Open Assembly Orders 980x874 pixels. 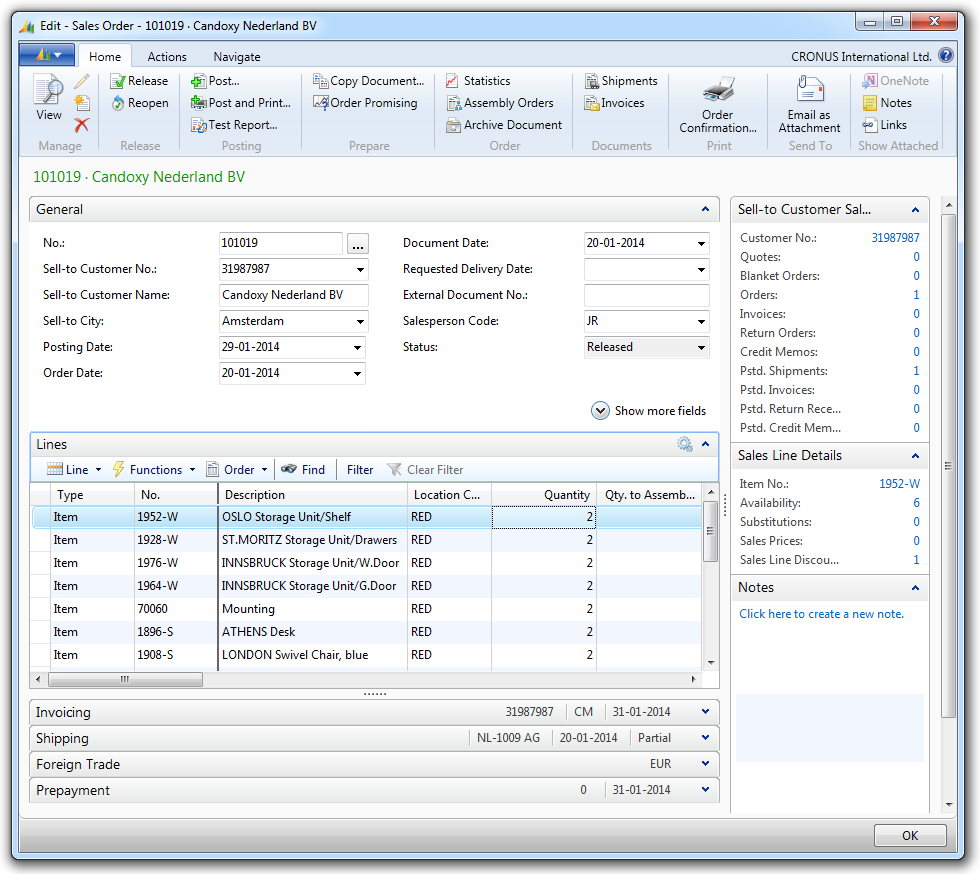tap(500, 103)
